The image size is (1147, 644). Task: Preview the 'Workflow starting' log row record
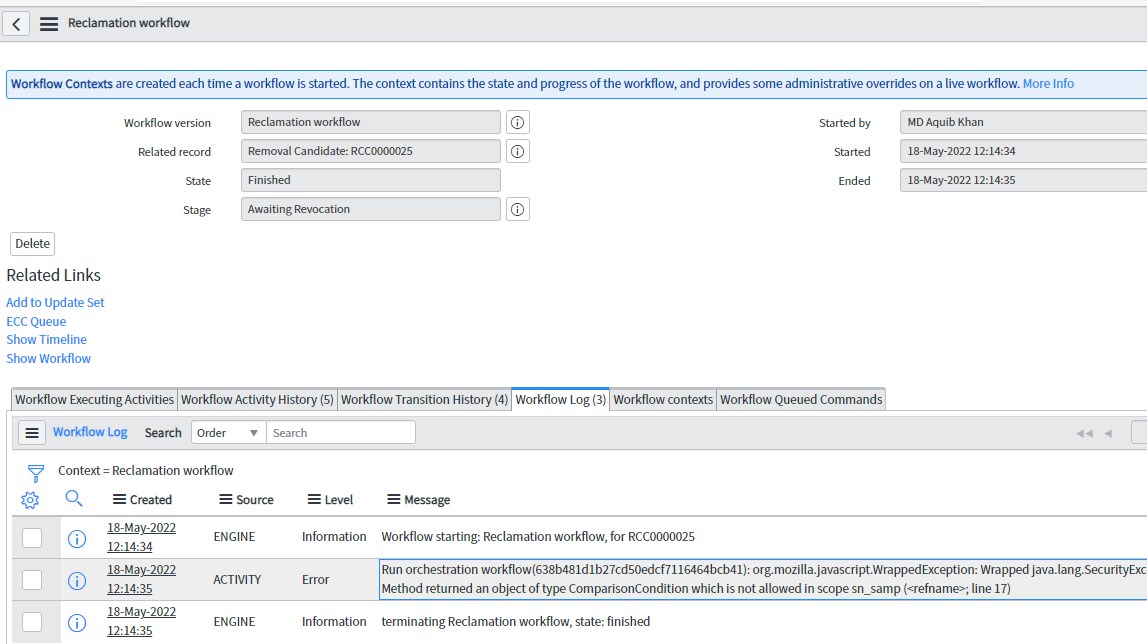(x=77, y=539)
